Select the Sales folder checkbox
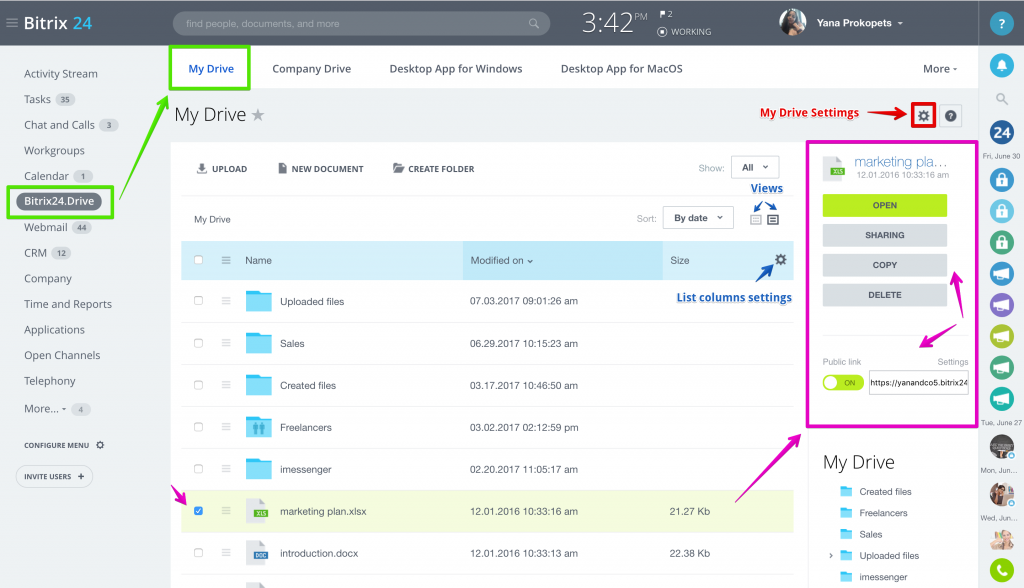 199,343
